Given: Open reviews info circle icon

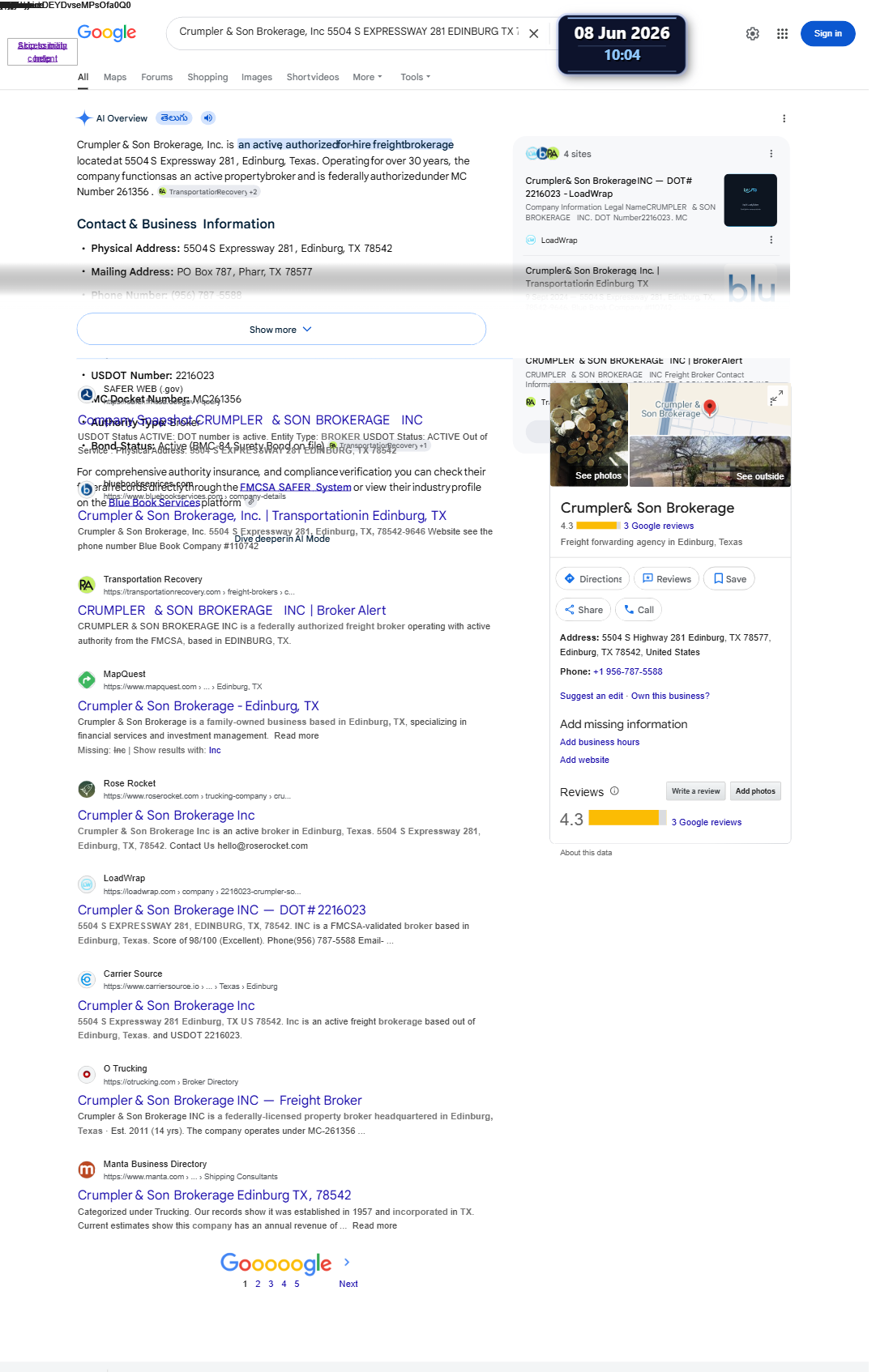Looking at the screenshot, I should [614, 791].
